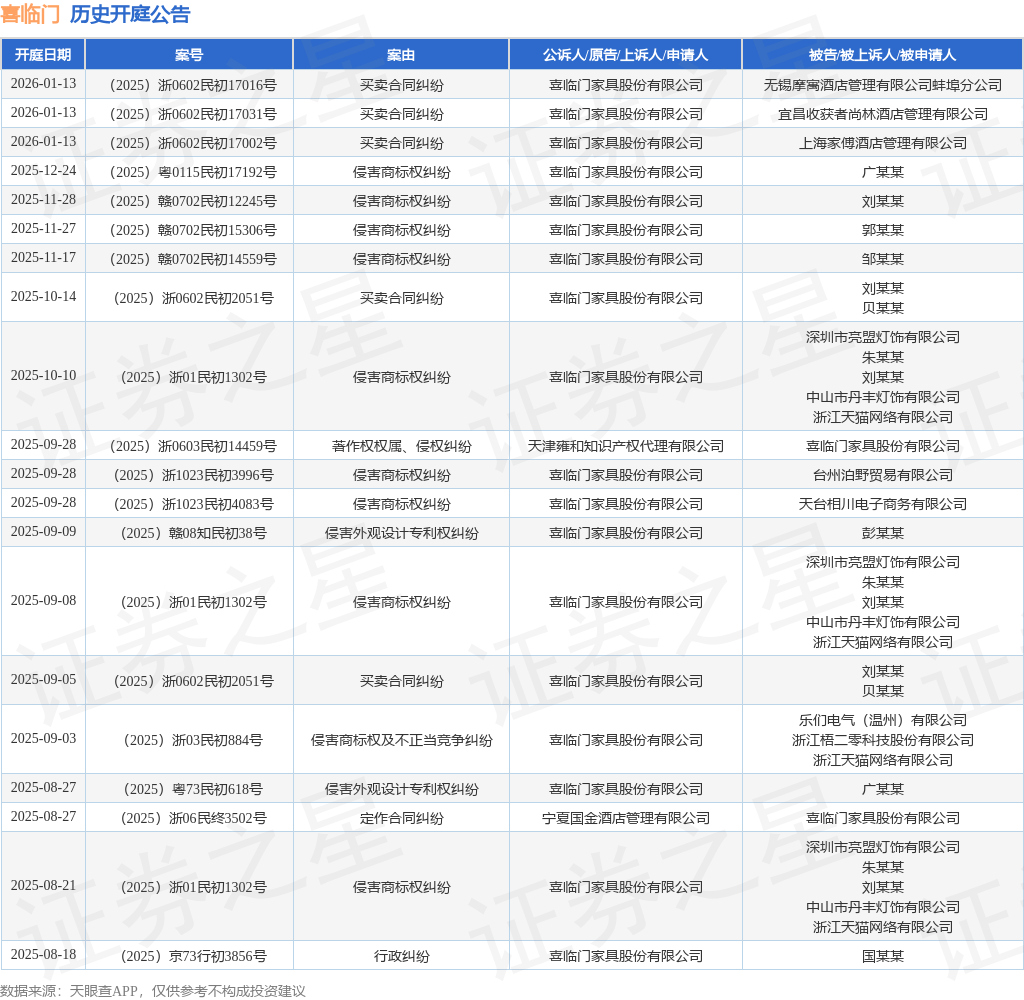Click the date 2025-10-14
Image resolution: width=1024 pixels, height=1000 pixels.
coord(43,297)
